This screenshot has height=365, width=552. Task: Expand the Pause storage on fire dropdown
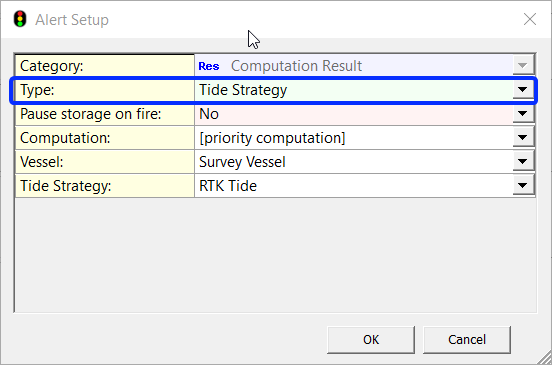522,114
